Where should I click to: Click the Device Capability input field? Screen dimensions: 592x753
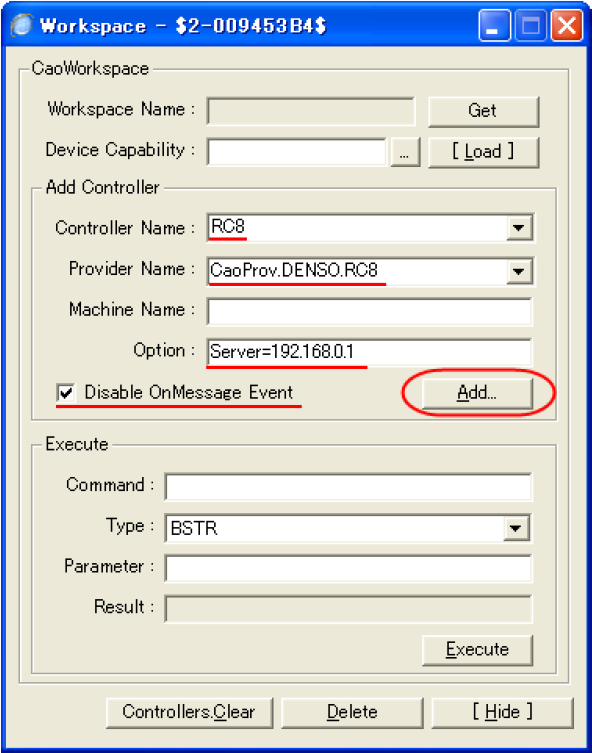click(297, 152)
